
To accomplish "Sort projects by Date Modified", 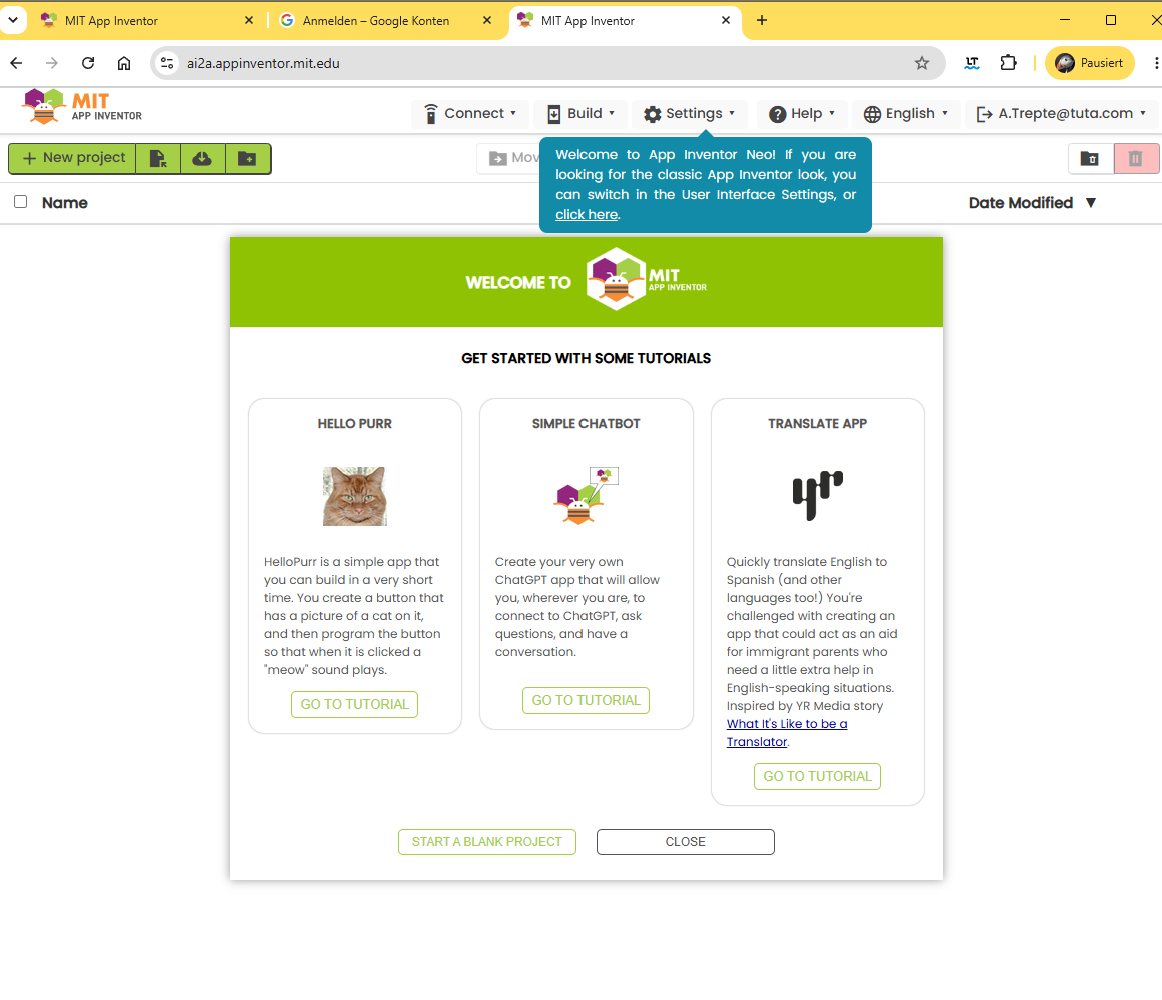I will (x=1020, y=202).
